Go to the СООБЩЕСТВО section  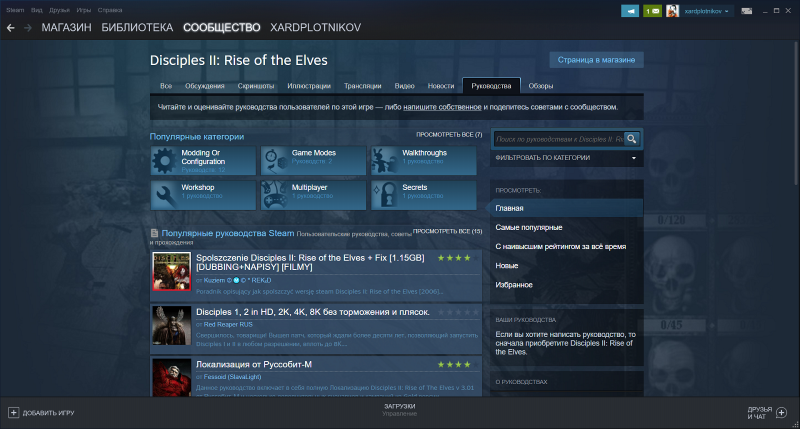tap(222, 28)
